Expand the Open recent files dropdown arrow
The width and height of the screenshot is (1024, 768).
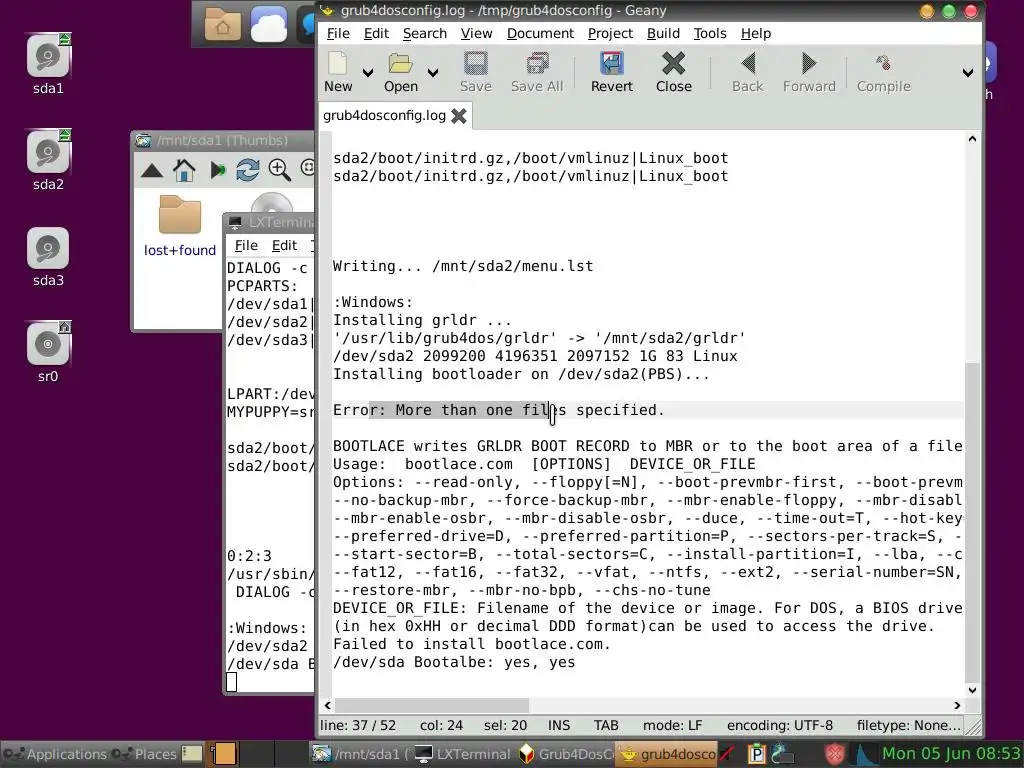(433, 72)
